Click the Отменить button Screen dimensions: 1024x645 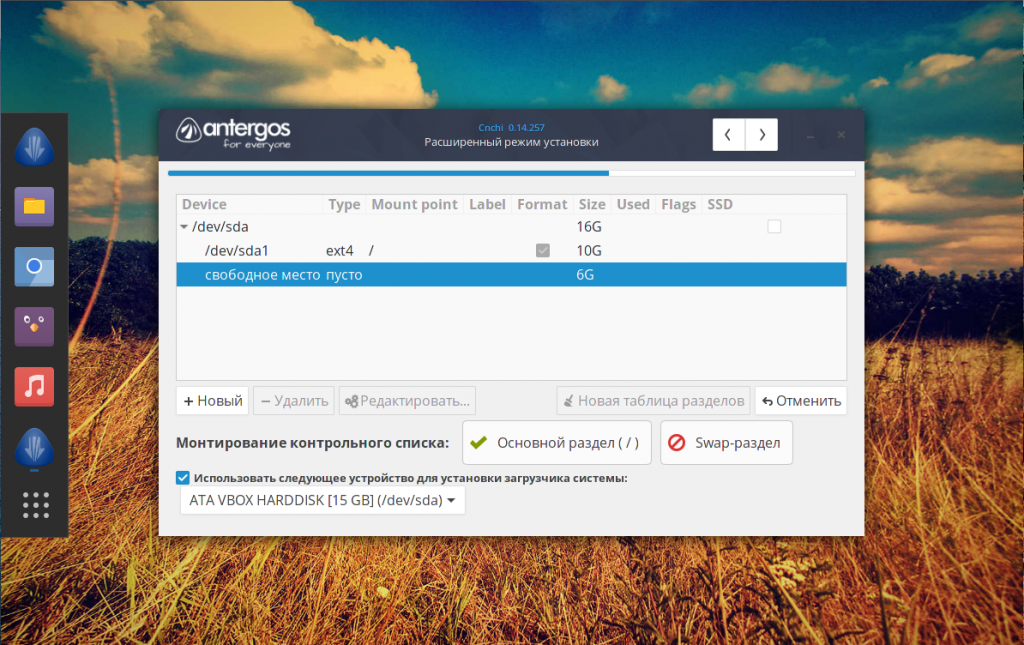tap(801, 401)
